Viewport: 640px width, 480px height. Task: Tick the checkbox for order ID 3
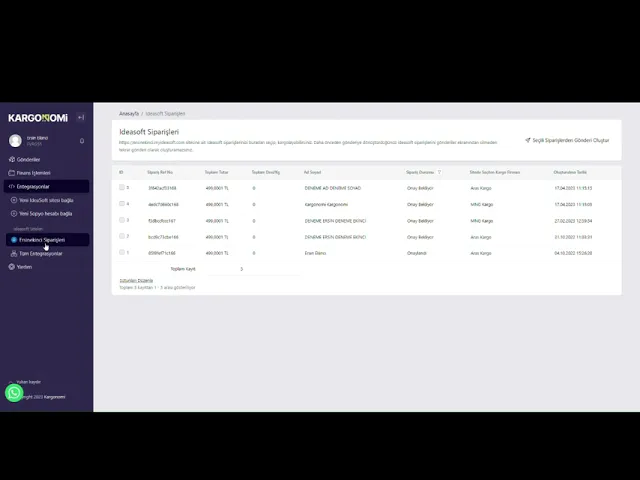122,220
